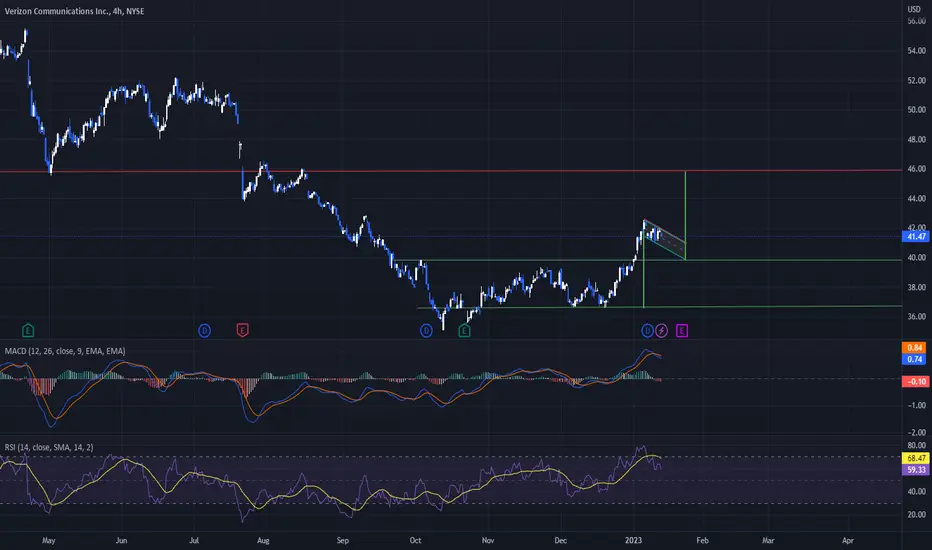Open the dividend D marker in January 2023

click(x=647, y=330)
